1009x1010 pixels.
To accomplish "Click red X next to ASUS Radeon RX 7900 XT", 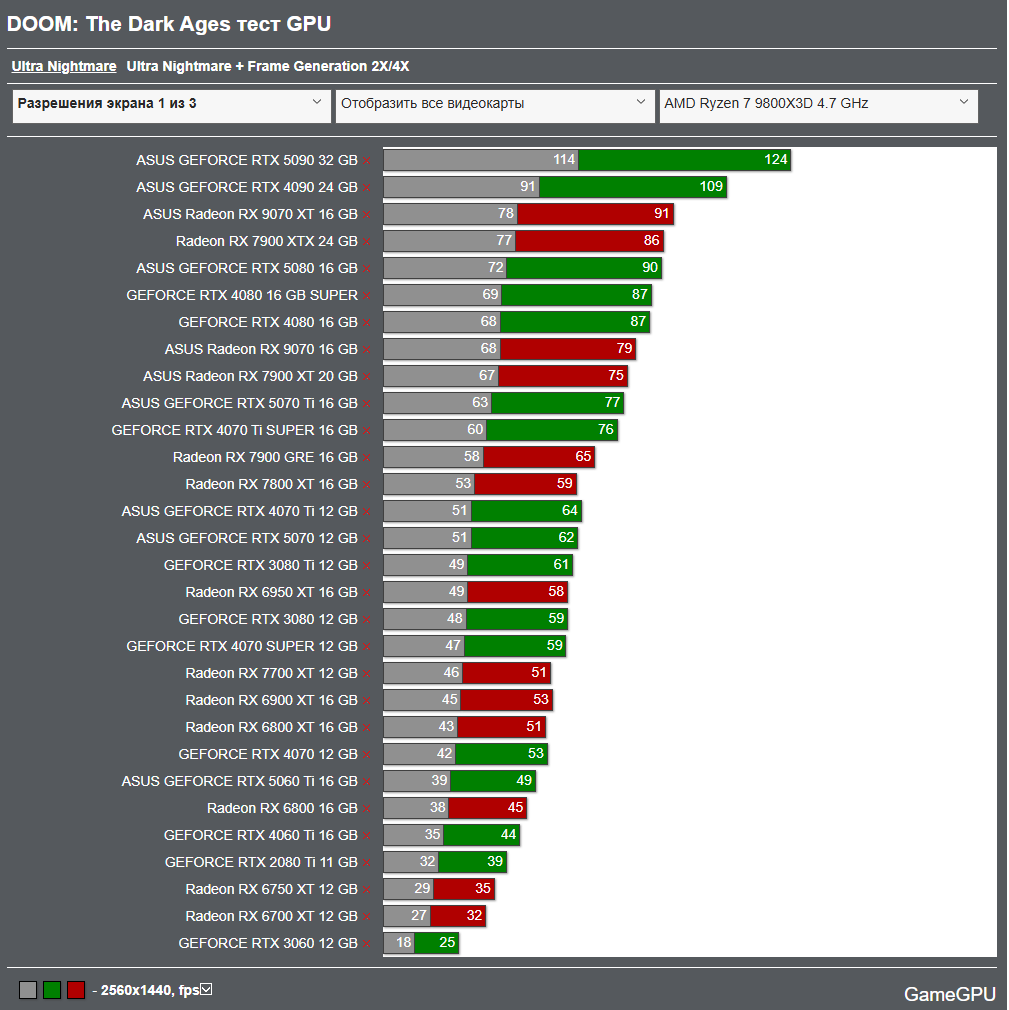I will pyautogui.click(x=367, y=377).
